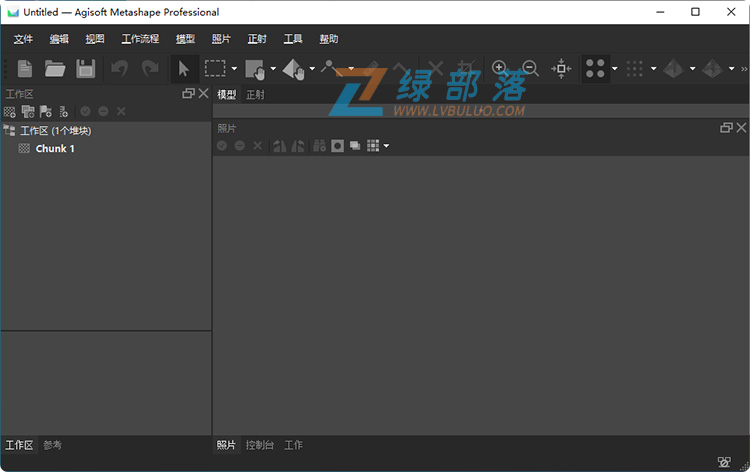The width and height of the screenshot is (750, 472).
Task: Open the 工具 menu
Action: pyautogui.click(x=293, y=39)
